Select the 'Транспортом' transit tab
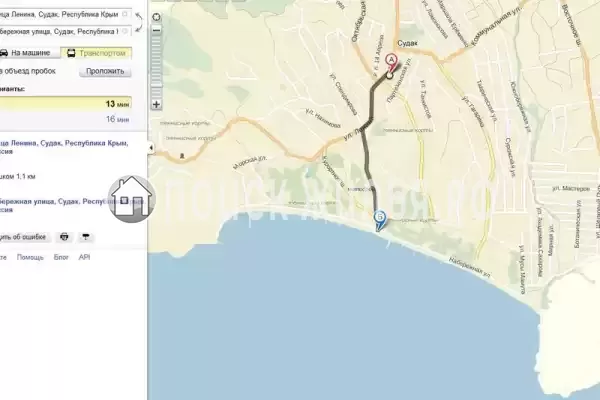This screenshot has height=400, width=600. coord(97,51)
